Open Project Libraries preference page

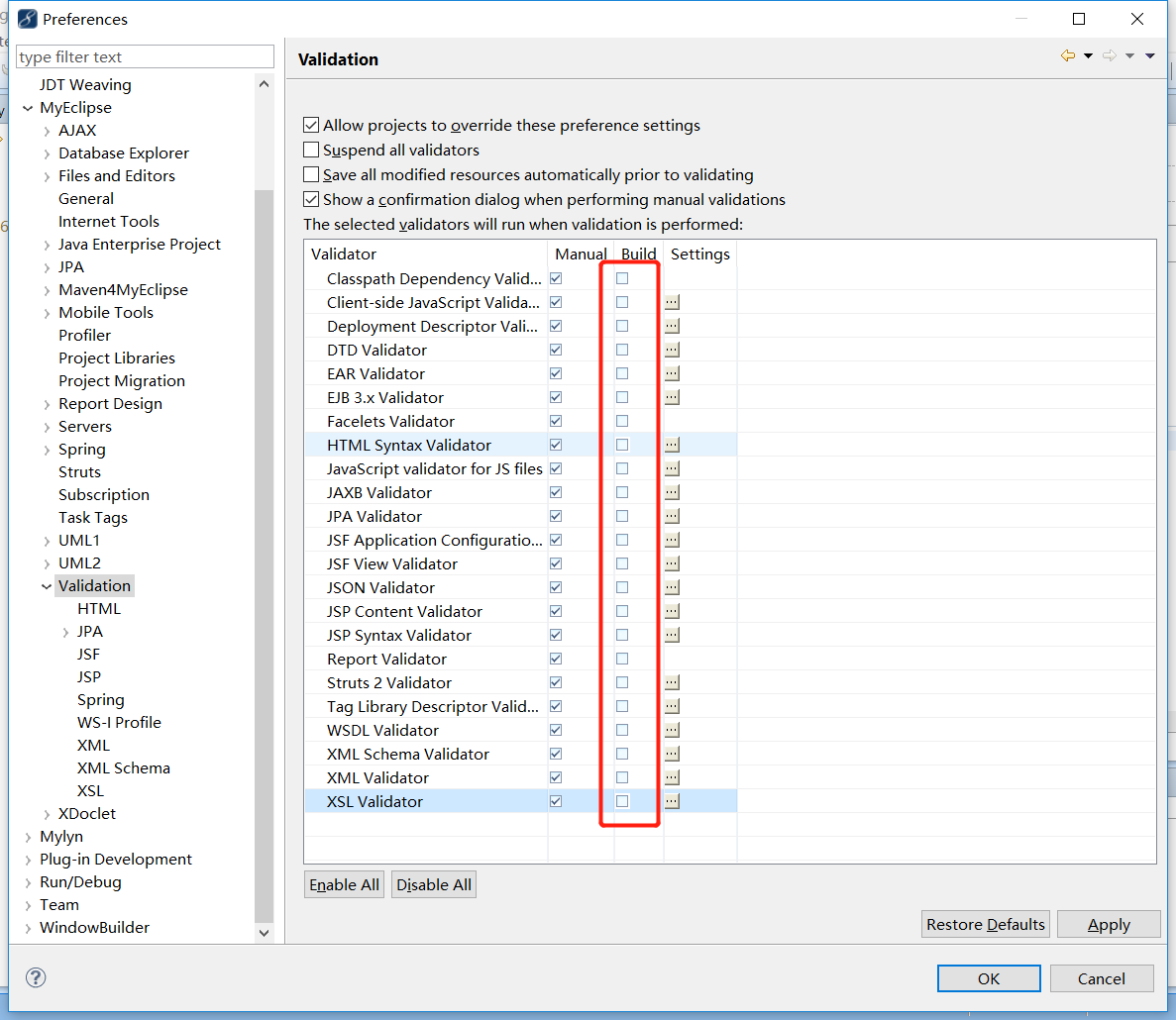click(x=117, y=358)
